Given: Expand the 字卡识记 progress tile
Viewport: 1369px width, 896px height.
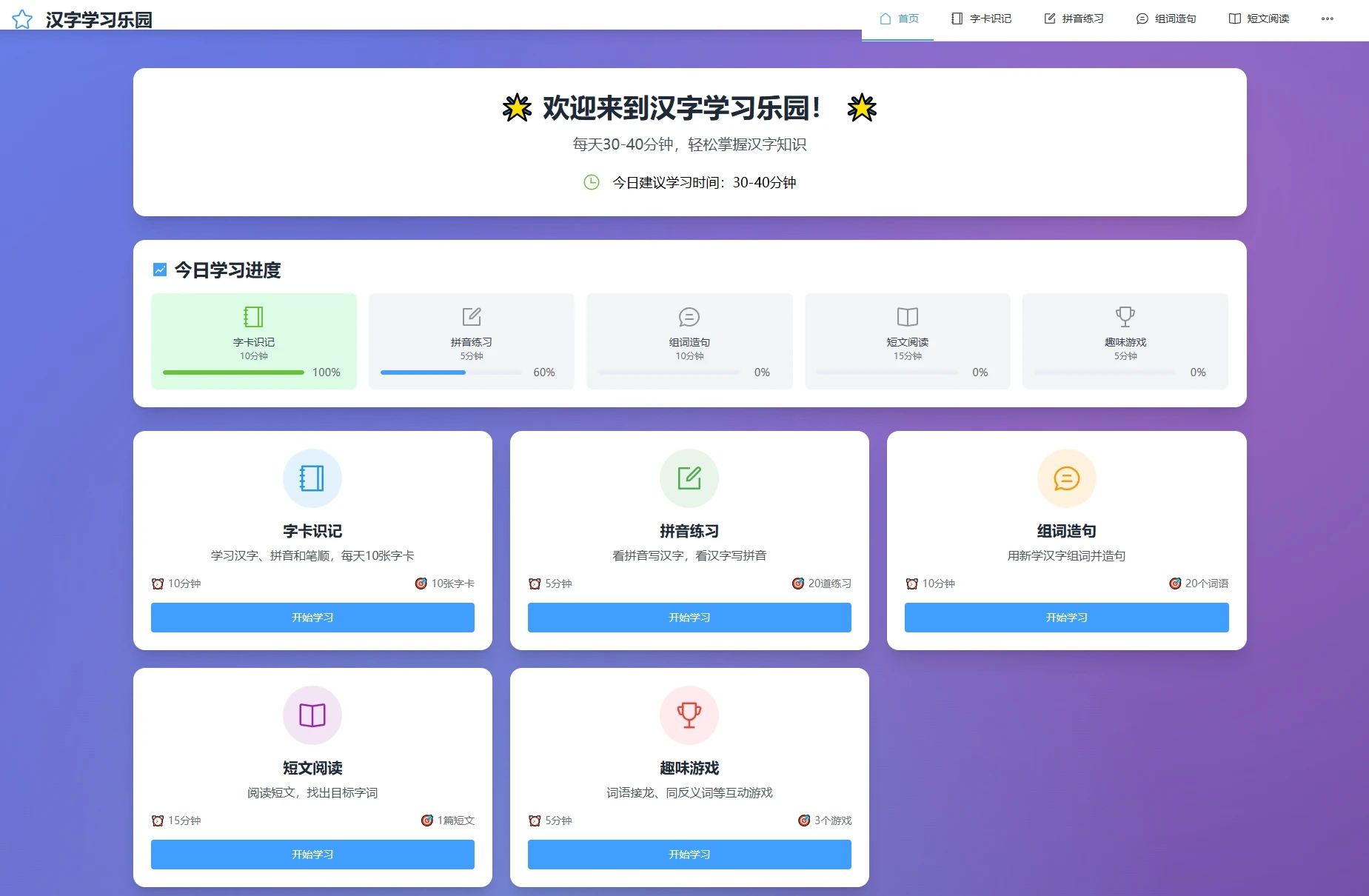Looking at the screenshot, I should coord(252,341).
